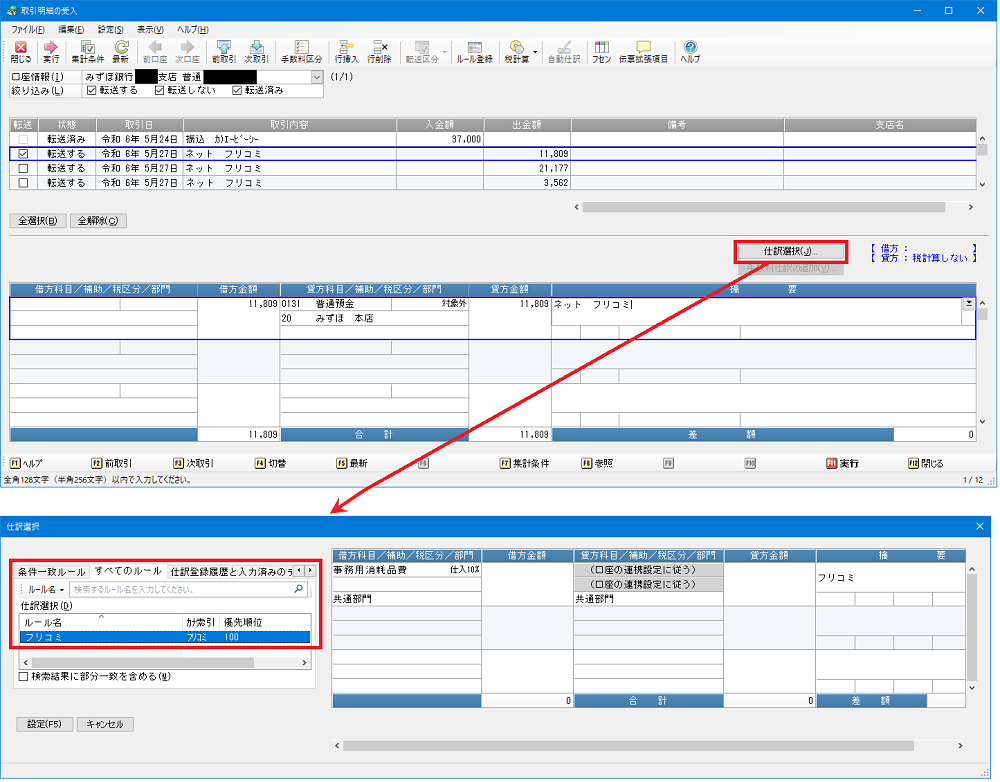Select the フリコミ rule row
This screenshot has width=1000, height=782.
point(165,637)
